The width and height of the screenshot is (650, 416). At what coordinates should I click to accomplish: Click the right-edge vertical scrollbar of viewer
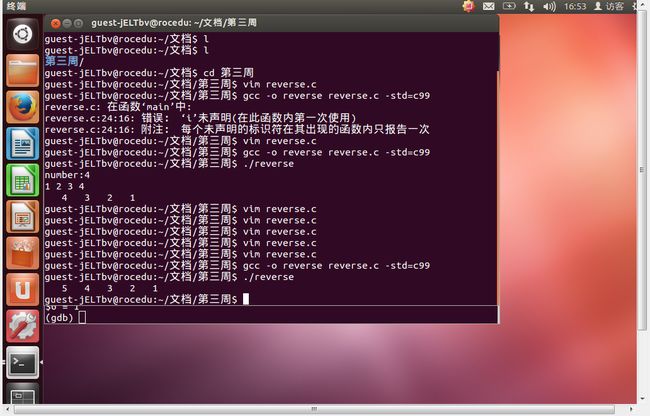pyautogui.click(x=642, y=170)
